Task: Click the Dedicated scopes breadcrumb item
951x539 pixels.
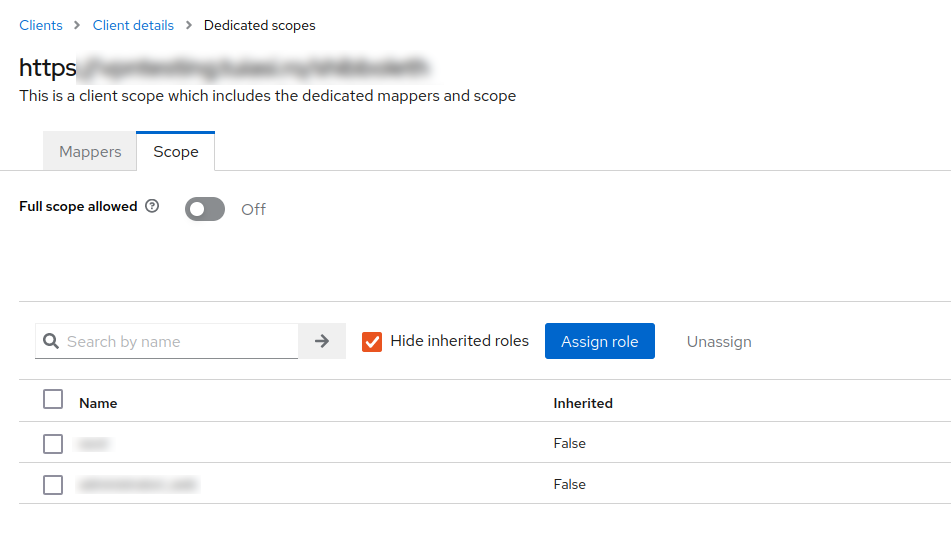Action: point(259,25)
